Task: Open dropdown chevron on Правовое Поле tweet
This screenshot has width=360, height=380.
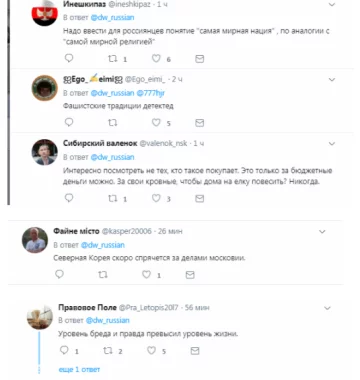Action: click(x=327, y=308)
